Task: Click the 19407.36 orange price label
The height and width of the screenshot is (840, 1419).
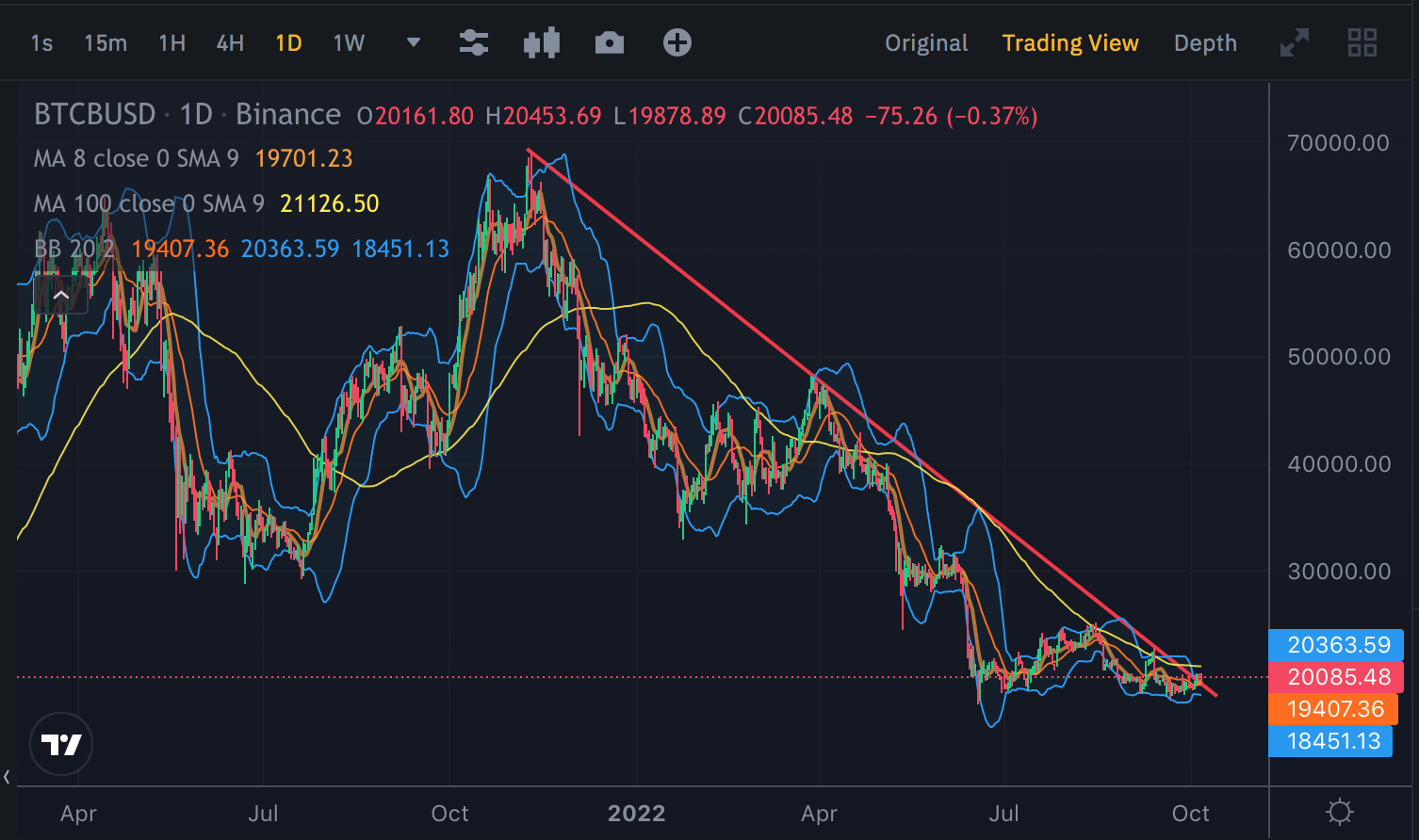Action: coord(1333,709)
